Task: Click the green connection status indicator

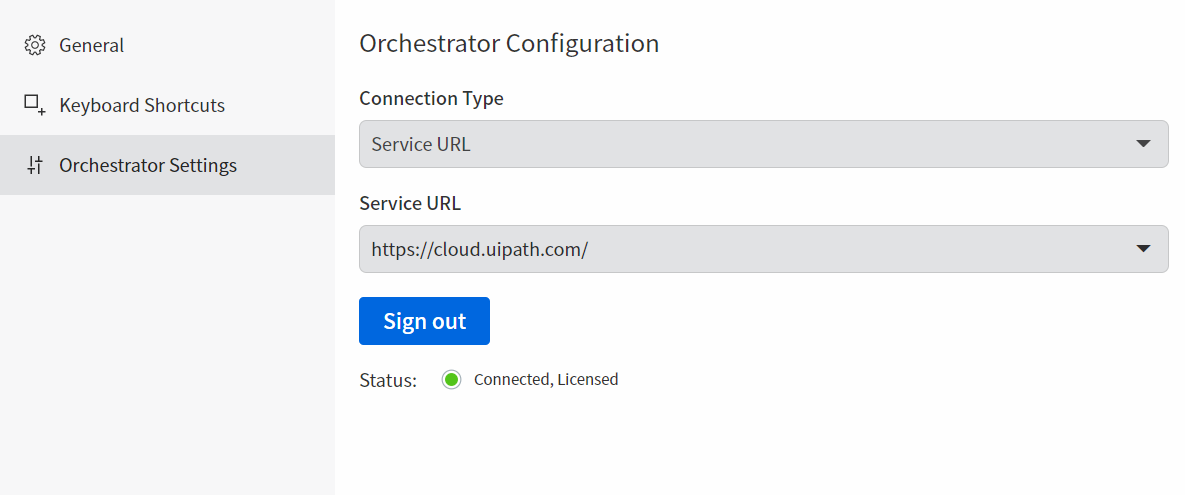Action: point(451,379)
